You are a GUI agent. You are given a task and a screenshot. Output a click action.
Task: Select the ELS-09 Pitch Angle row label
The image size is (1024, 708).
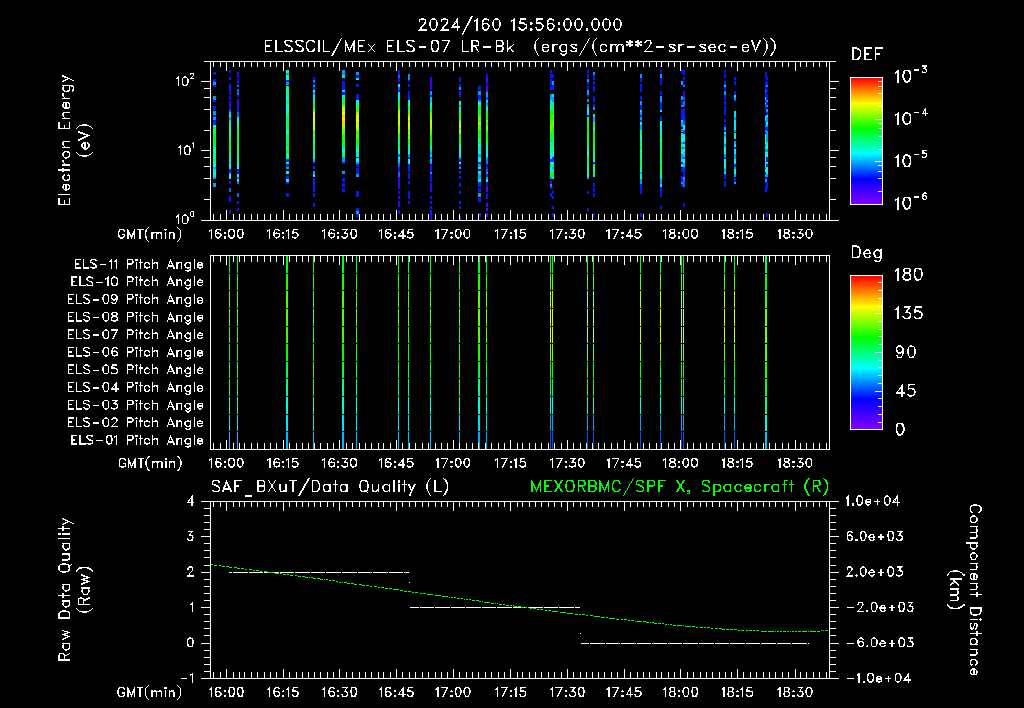click(136, 300)
